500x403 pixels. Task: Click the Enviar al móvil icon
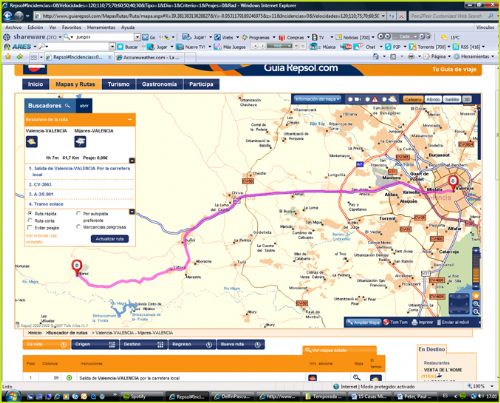tap(439, 322)
